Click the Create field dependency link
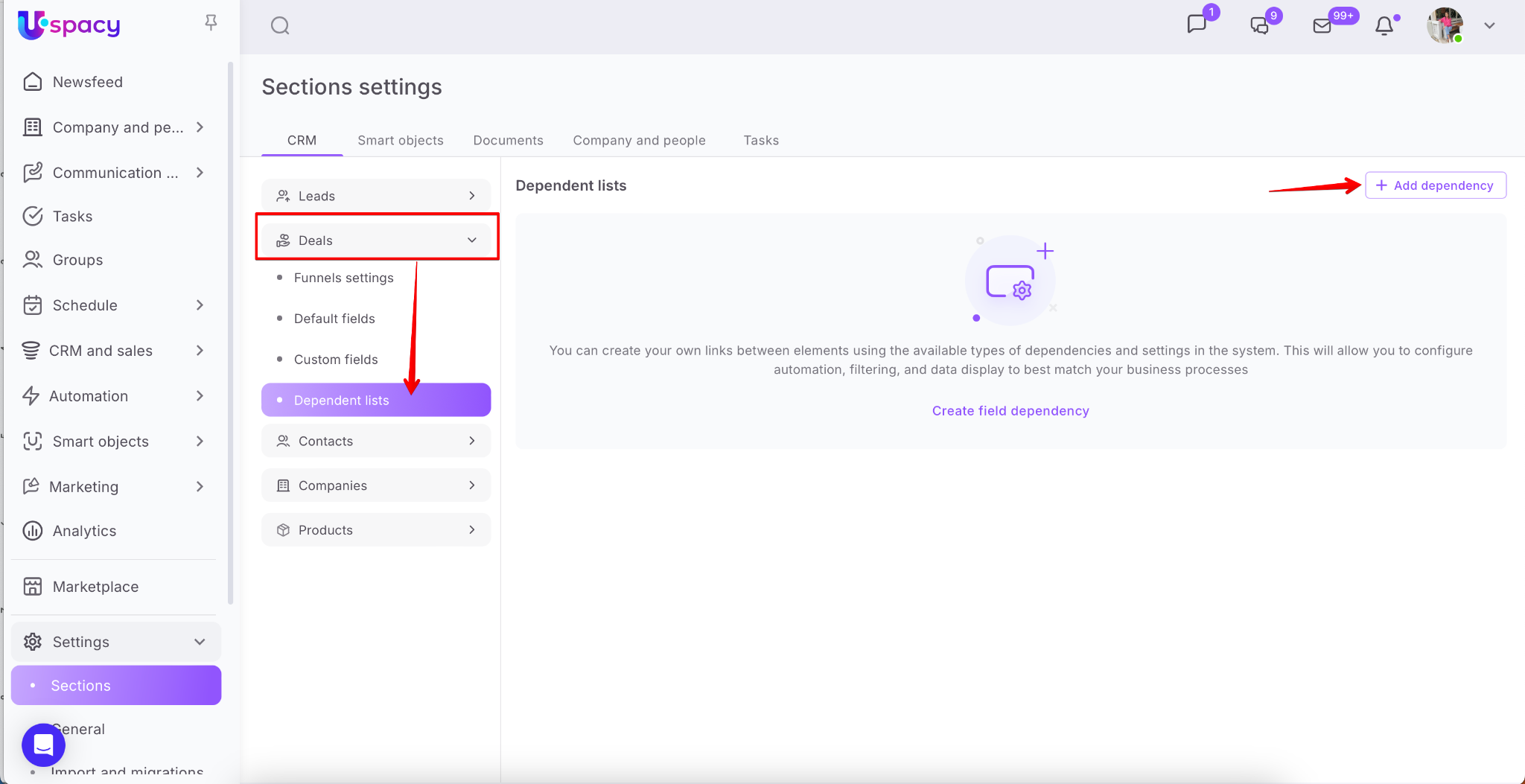The image size is (1525, 784). [x=1010, y=411]
